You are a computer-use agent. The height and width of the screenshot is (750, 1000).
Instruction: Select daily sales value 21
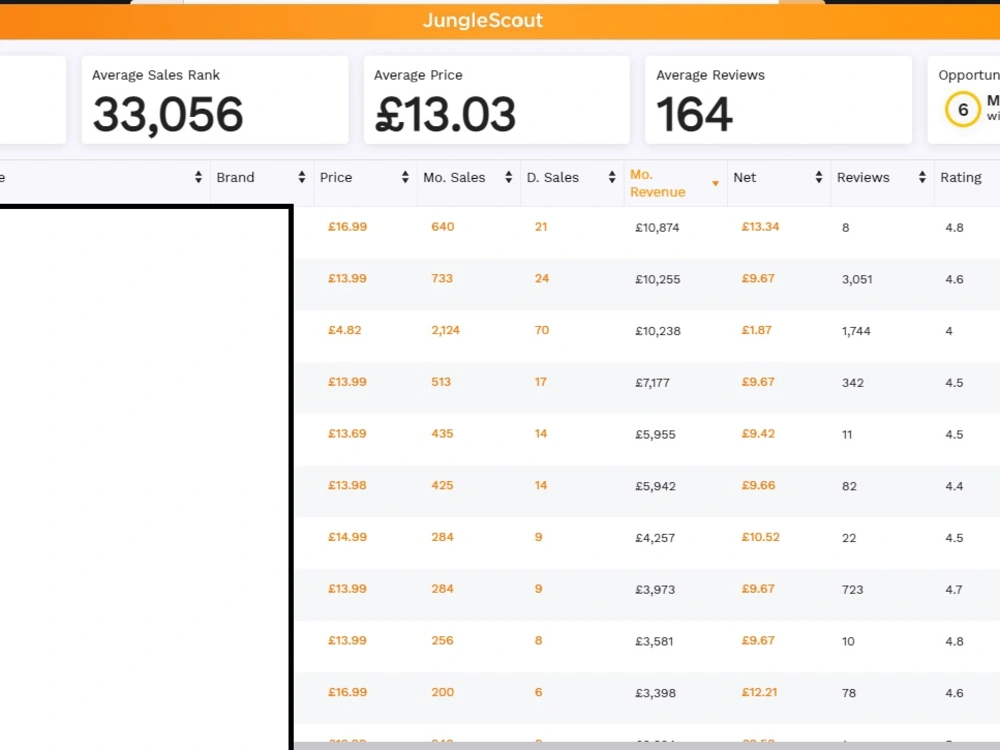[541, 226]
